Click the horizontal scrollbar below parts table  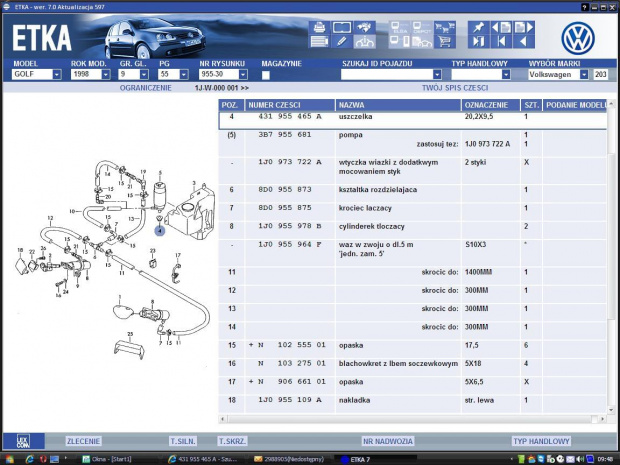(412, 419)
